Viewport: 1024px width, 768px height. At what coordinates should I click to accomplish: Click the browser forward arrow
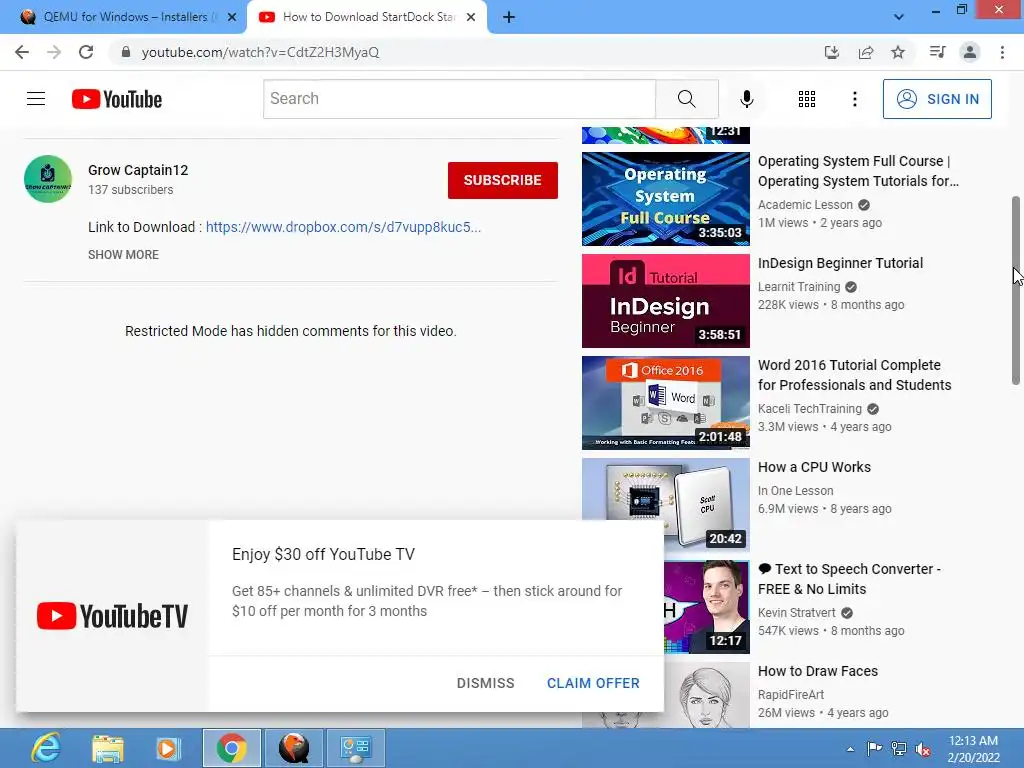[x=54, y=52]
